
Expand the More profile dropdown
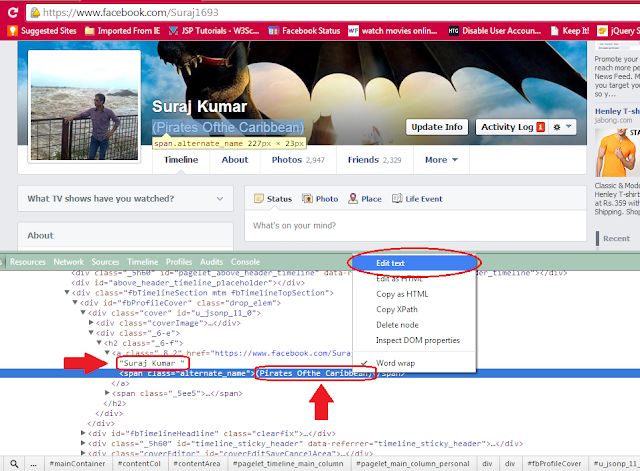coord(441,160)
